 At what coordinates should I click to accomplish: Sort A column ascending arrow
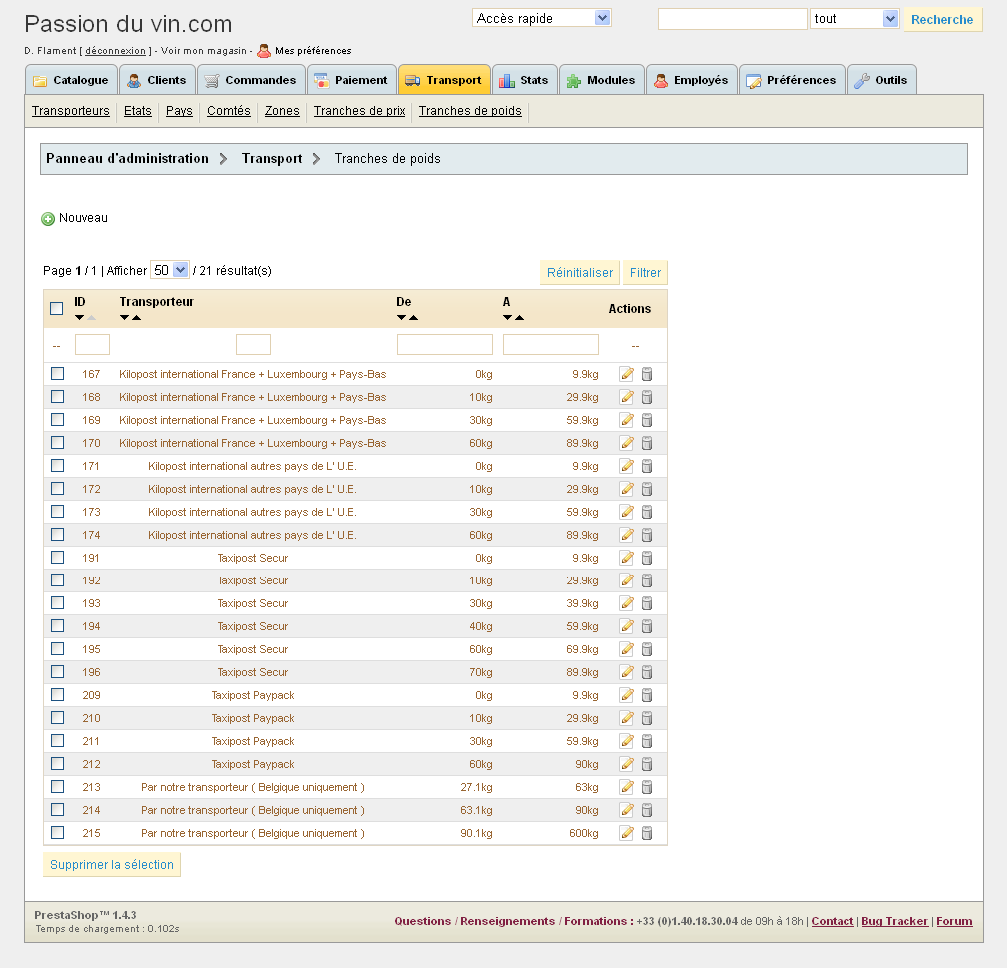tap(520, 317)
